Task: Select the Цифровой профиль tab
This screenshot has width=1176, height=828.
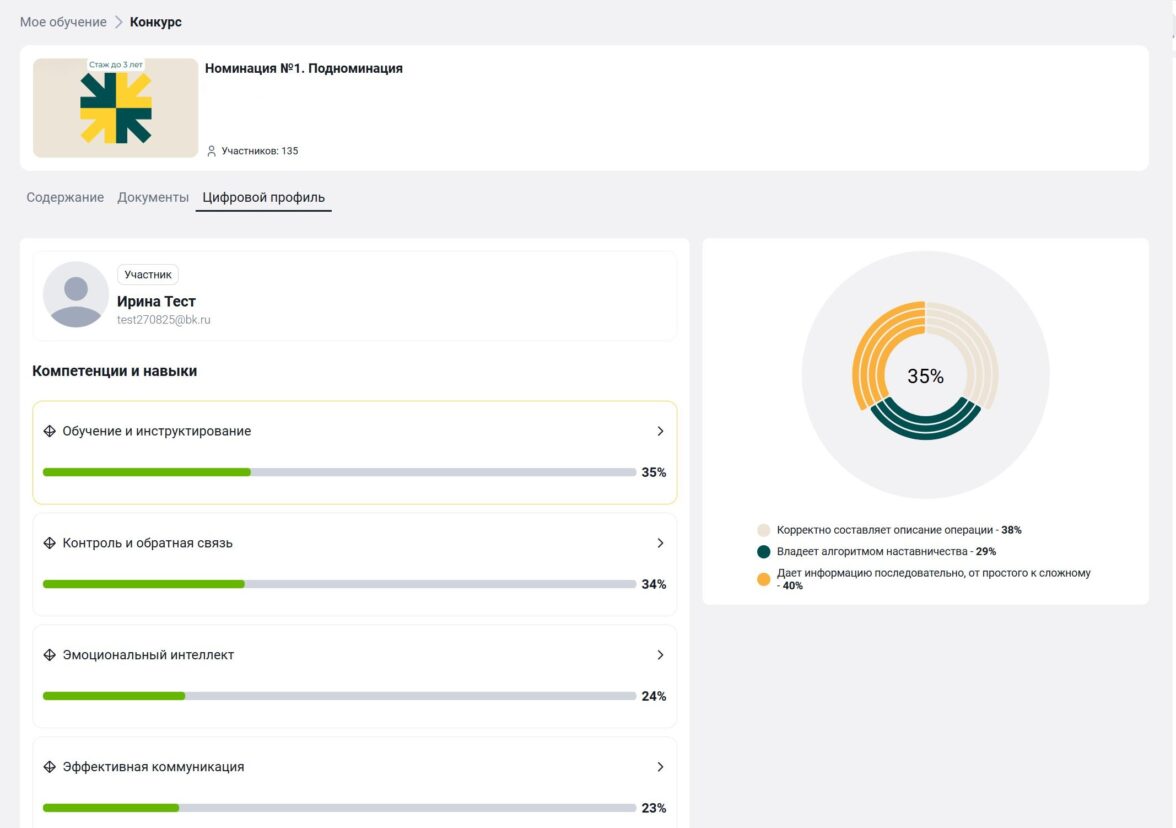Action: click(x=263, y=197)
